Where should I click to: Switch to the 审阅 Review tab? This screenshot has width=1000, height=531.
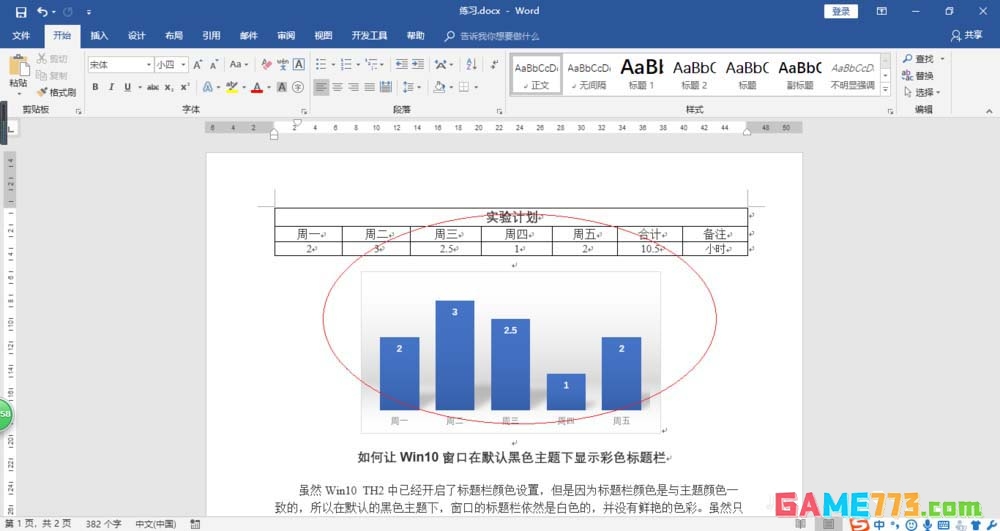click(286, 36)
